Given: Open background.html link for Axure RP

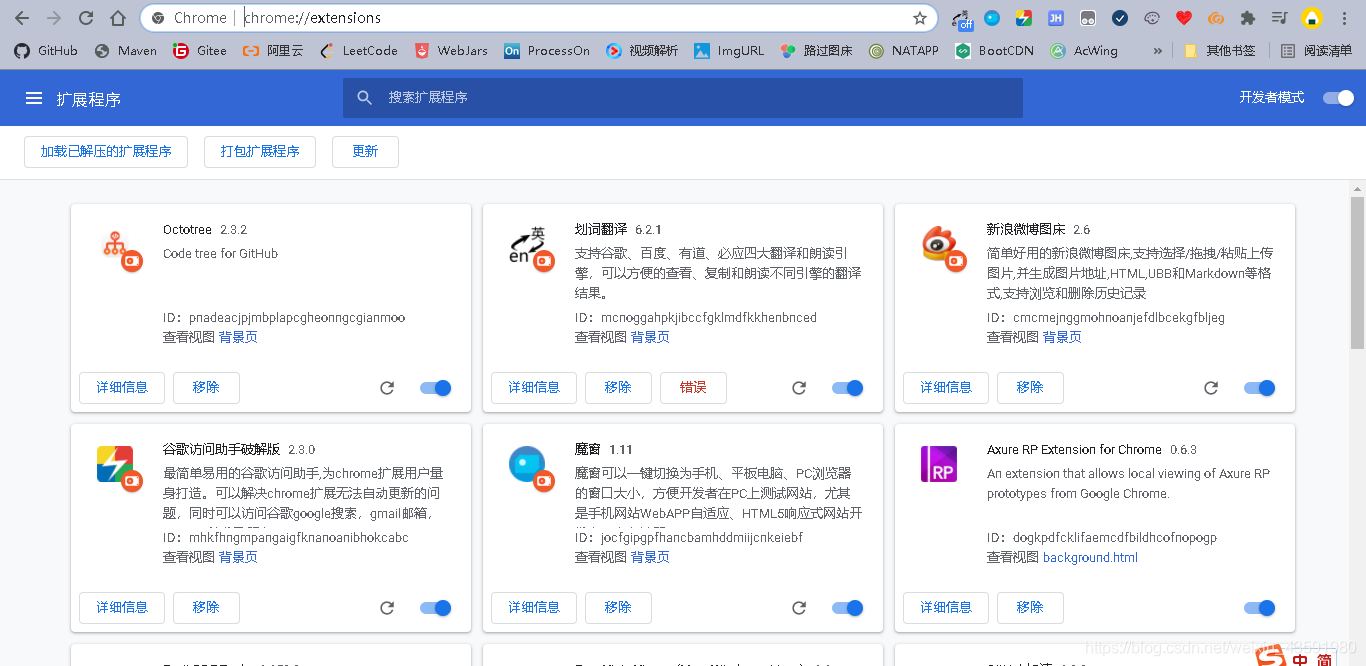Looking at the screenshot, I should pyautogui.click(x=1090, y=558).
